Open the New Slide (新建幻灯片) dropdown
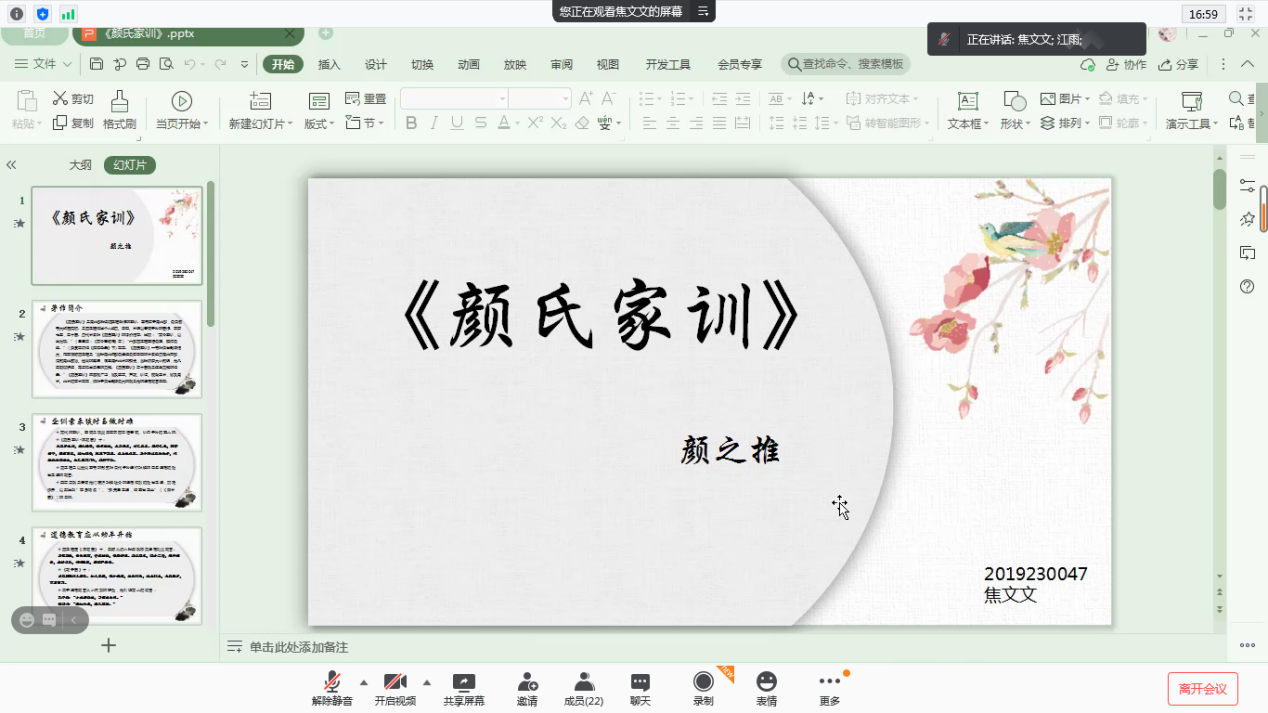This screenshot has height=713, width=1268. click(260, 124)
